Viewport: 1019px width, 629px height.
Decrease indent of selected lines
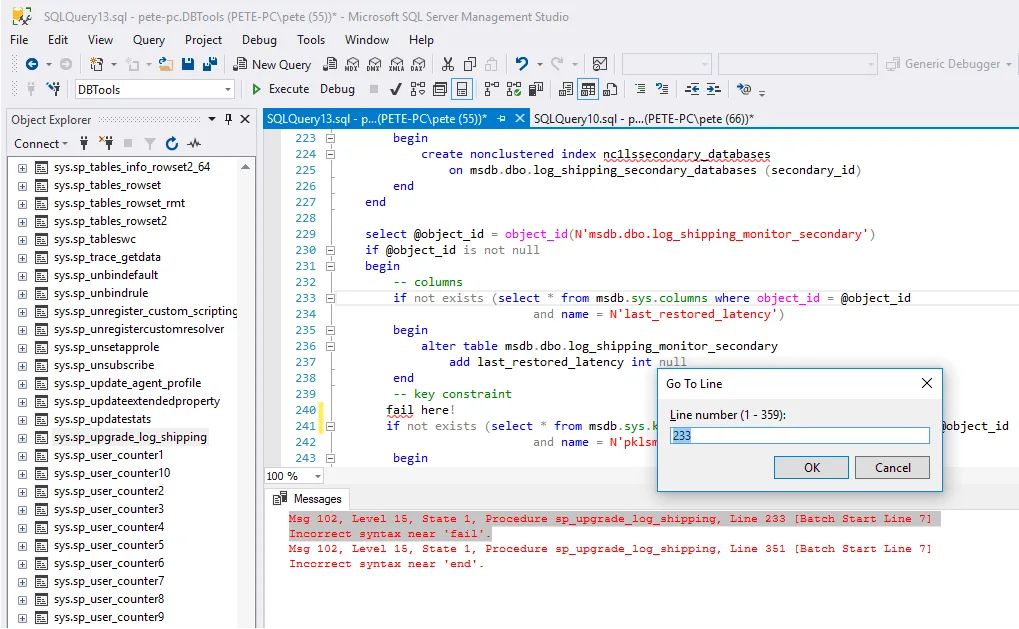(692, 89)
